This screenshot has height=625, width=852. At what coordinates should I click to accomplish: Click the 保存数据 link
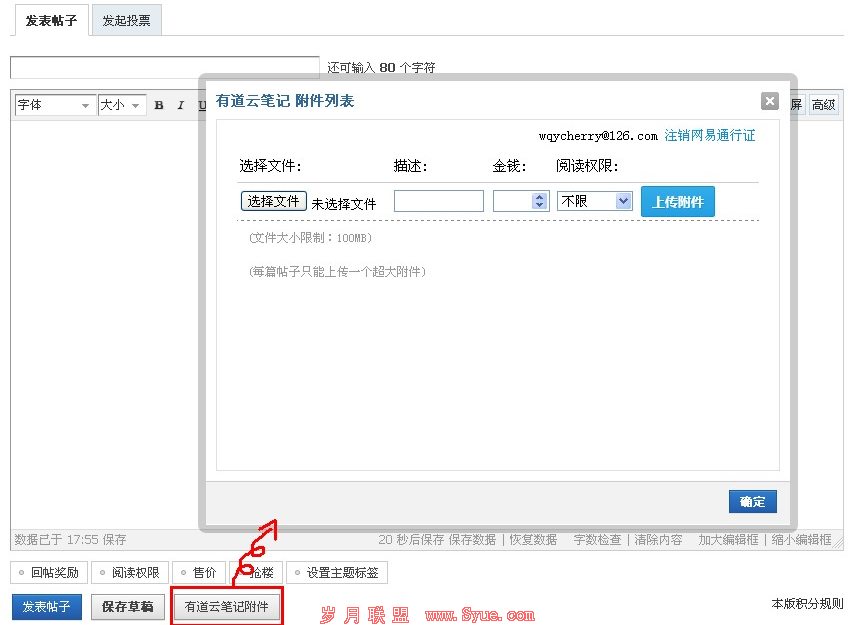tap(472, 540)
